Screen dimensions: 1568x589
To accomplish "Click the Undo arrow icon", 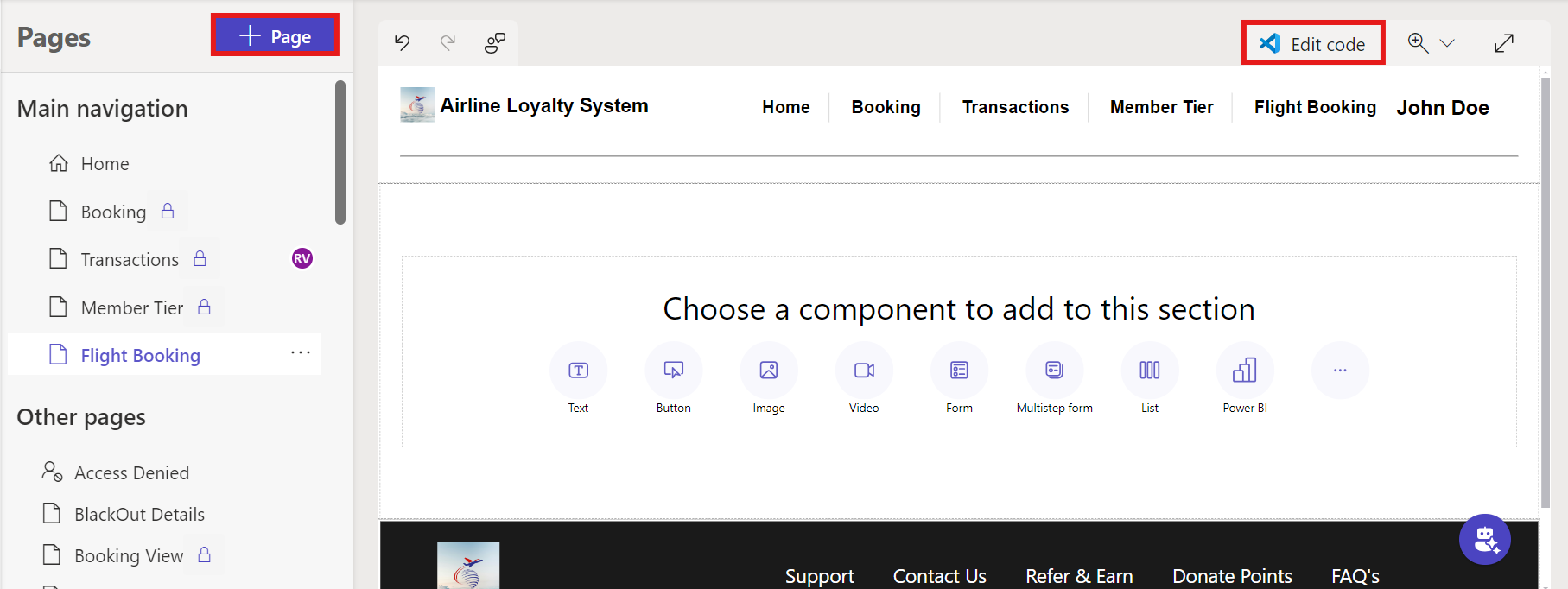I will (403, 42).
